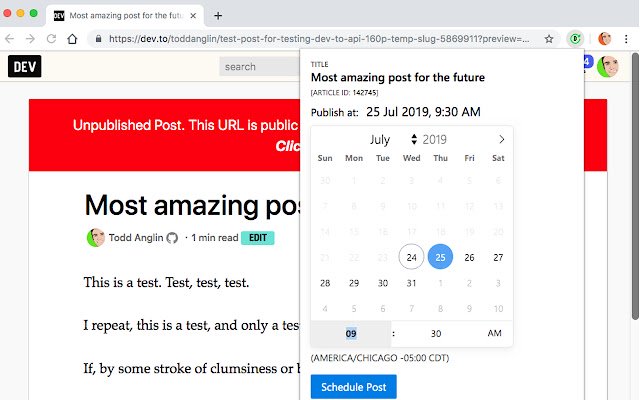Open Chrome profile avatar in toolbar

click(604, 39)
